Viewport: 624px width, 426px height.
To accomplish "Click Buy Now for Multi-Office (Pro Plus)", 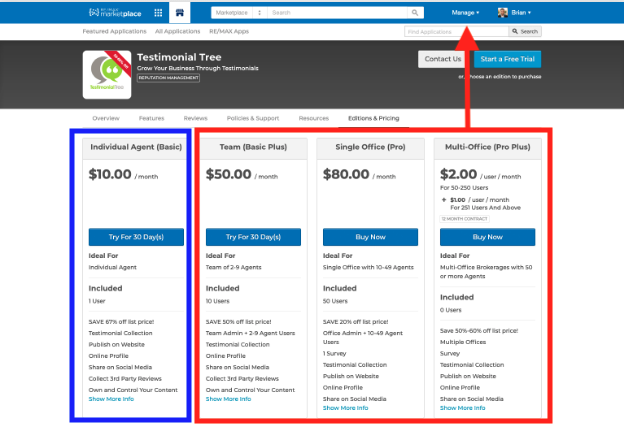I will pos(488,237).
